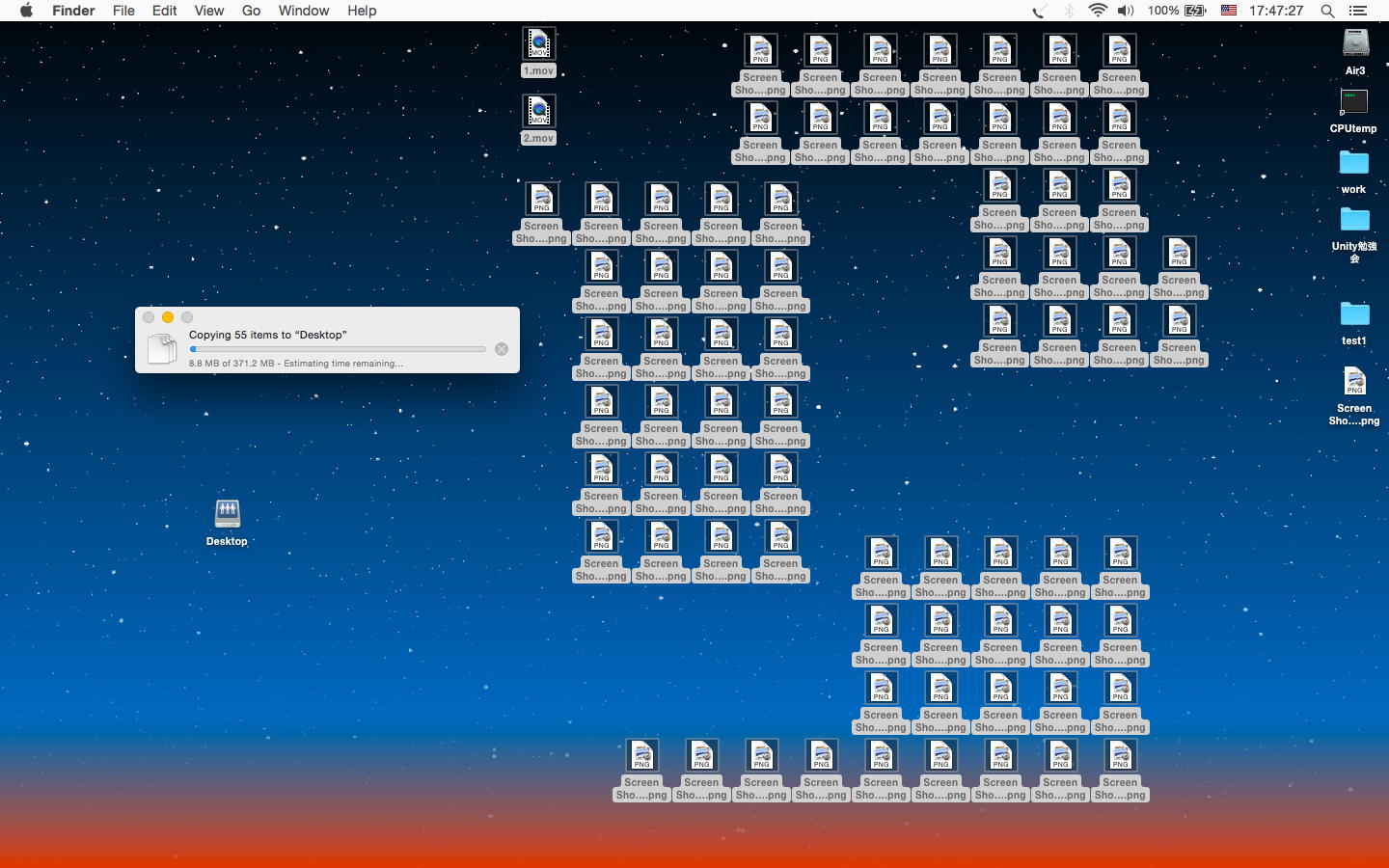
Task: Open the Apple menu
Action: pyautogui.click(x=26, y=11)
